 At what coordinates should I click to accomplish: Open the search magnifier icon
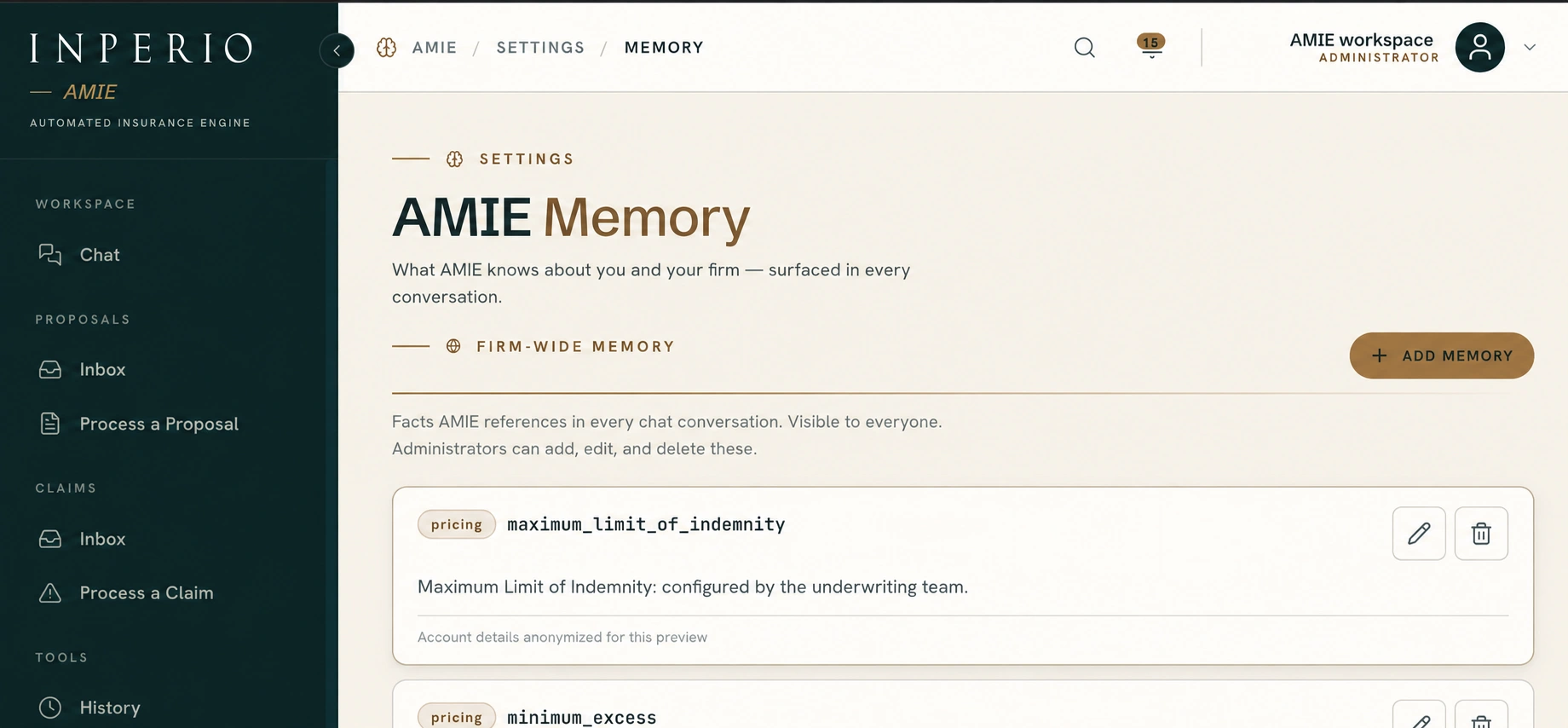[1084, 48]
